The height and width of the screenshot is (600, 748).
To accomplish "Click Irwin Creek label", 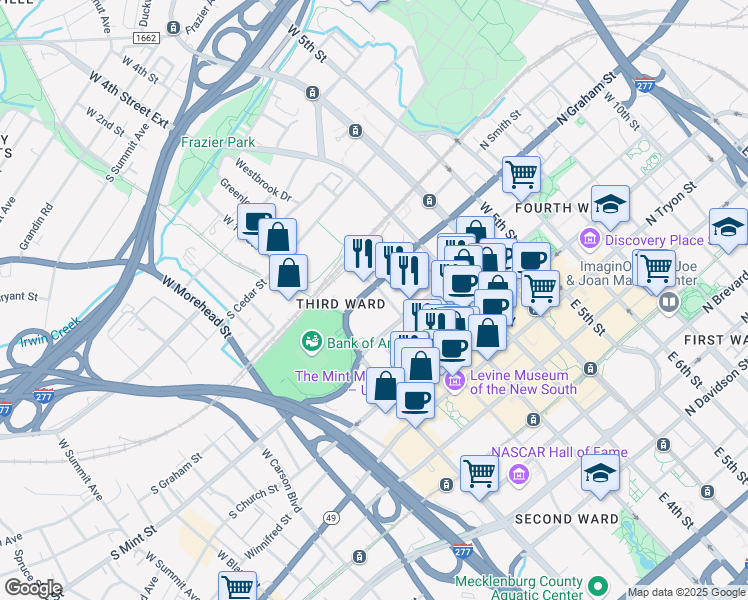I will click(50, 332).
